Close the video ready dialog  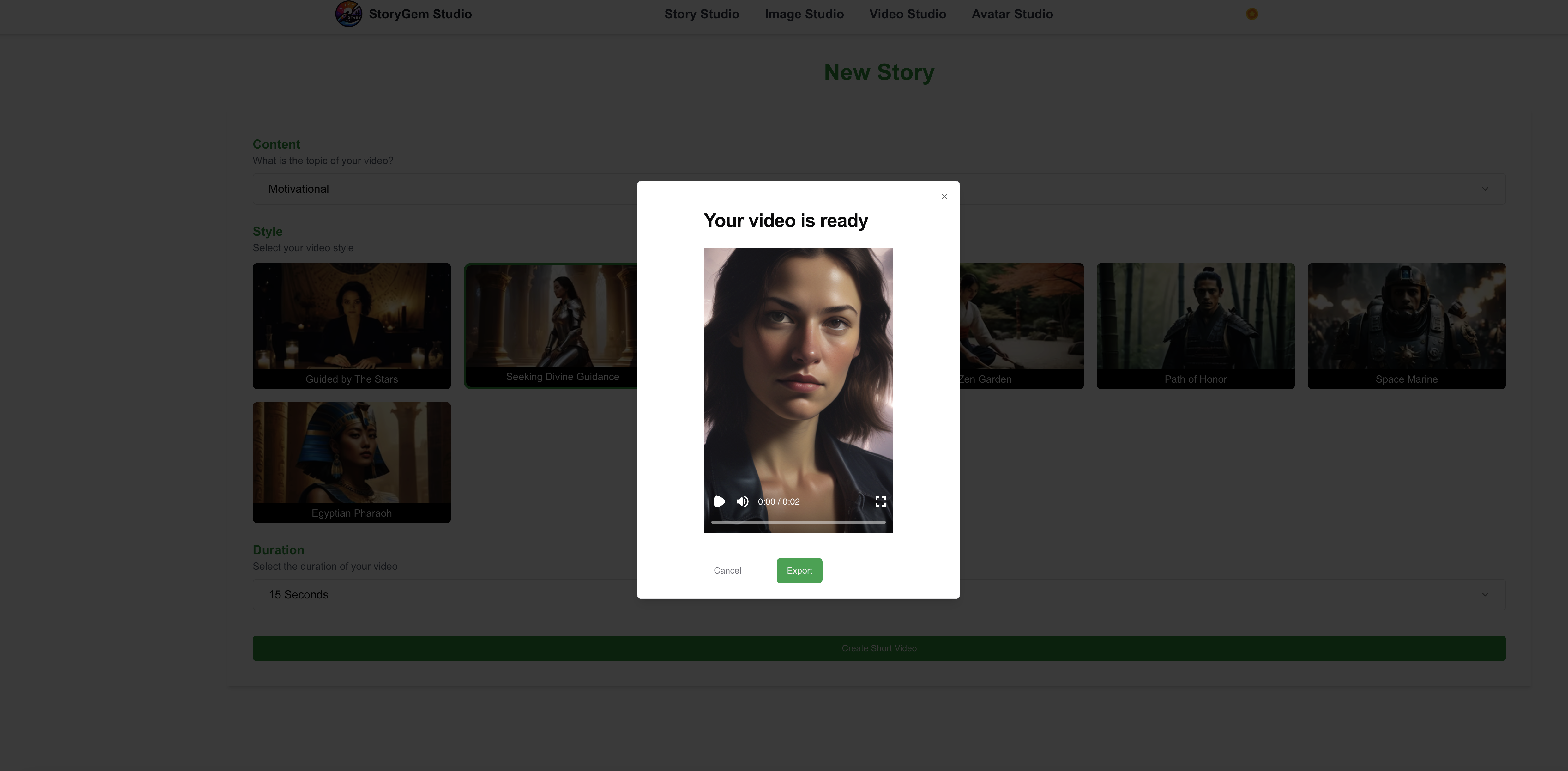pos(944,196)
